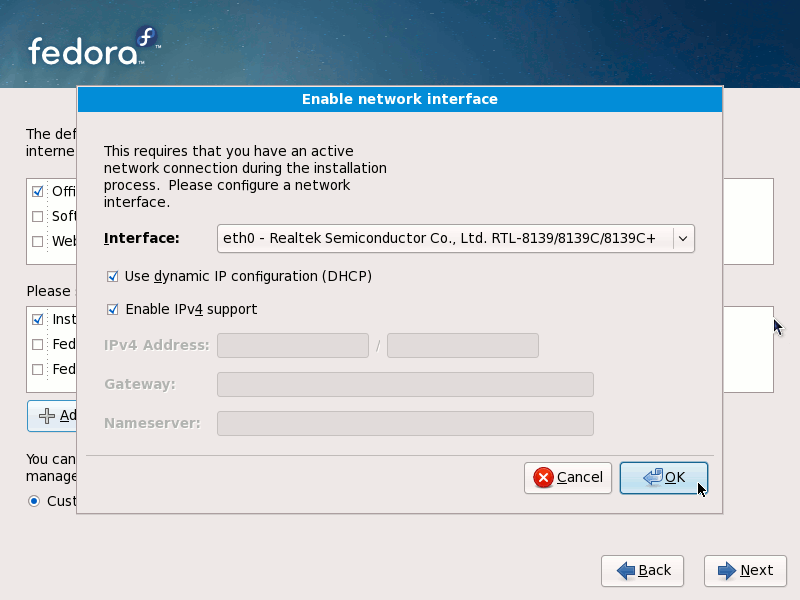Click the red X icon on Cancel
The height and width of the screenshot is (600, 800).
point(543,478)
